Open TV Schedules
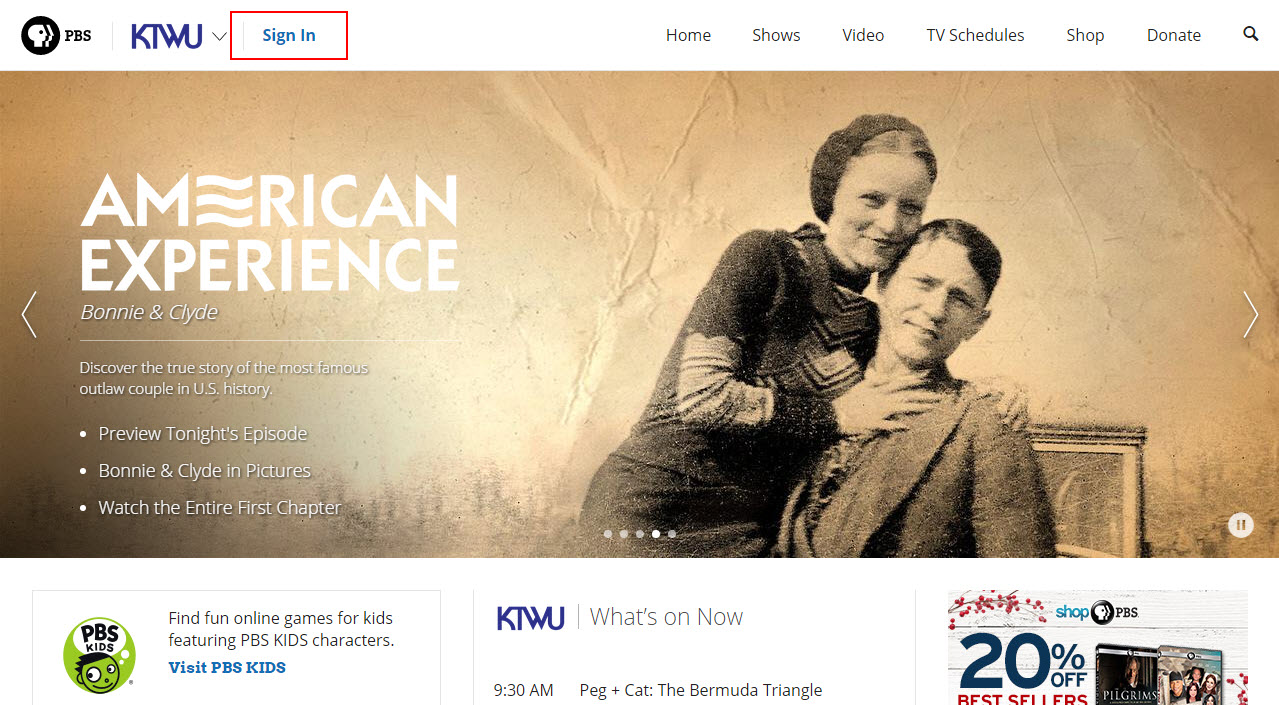Screen dimensions: 1279x705 [x=975, y=35]
